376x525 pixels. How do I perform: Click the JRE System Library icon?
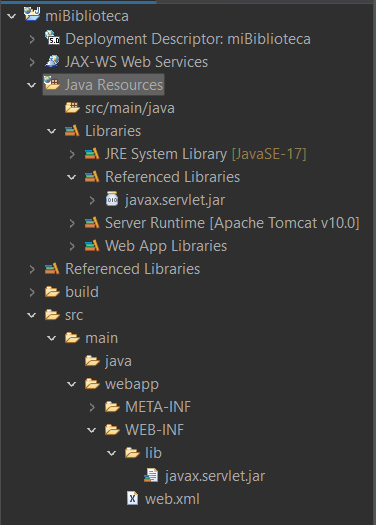92,154
